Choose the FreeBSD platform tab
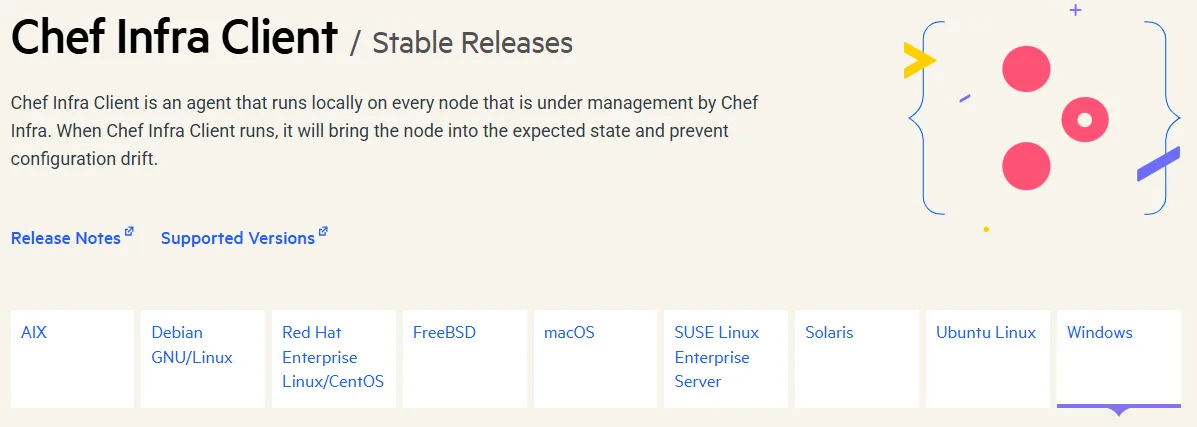 click(464, 358)
